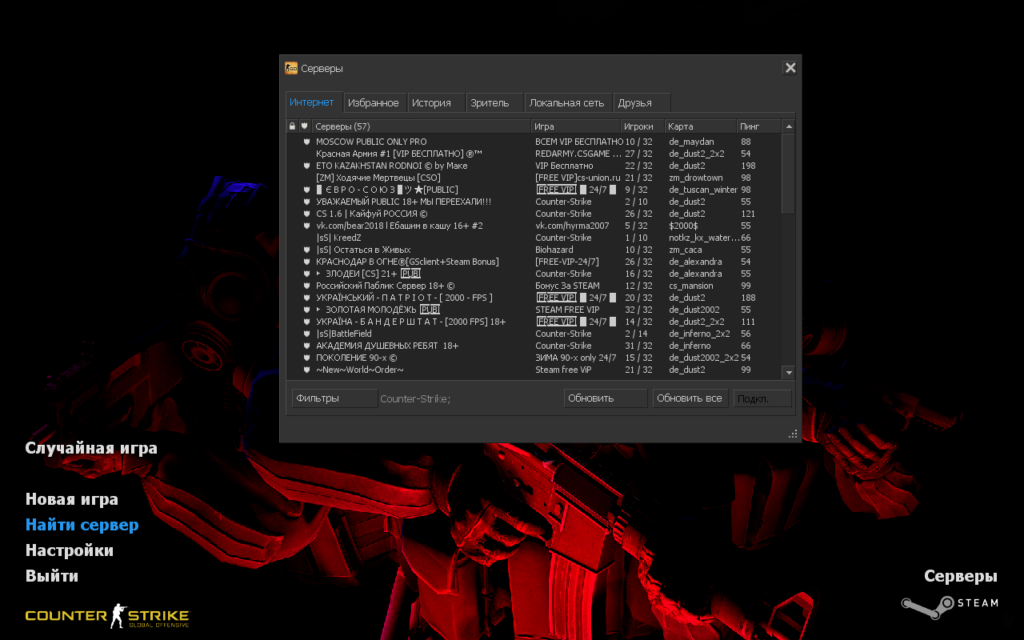The height and width of the screenshot is (640, 1024).
Task: Click shield icon of ПОКОЛЕНИЕ 90-х server
Action: (x=306, y=358)
